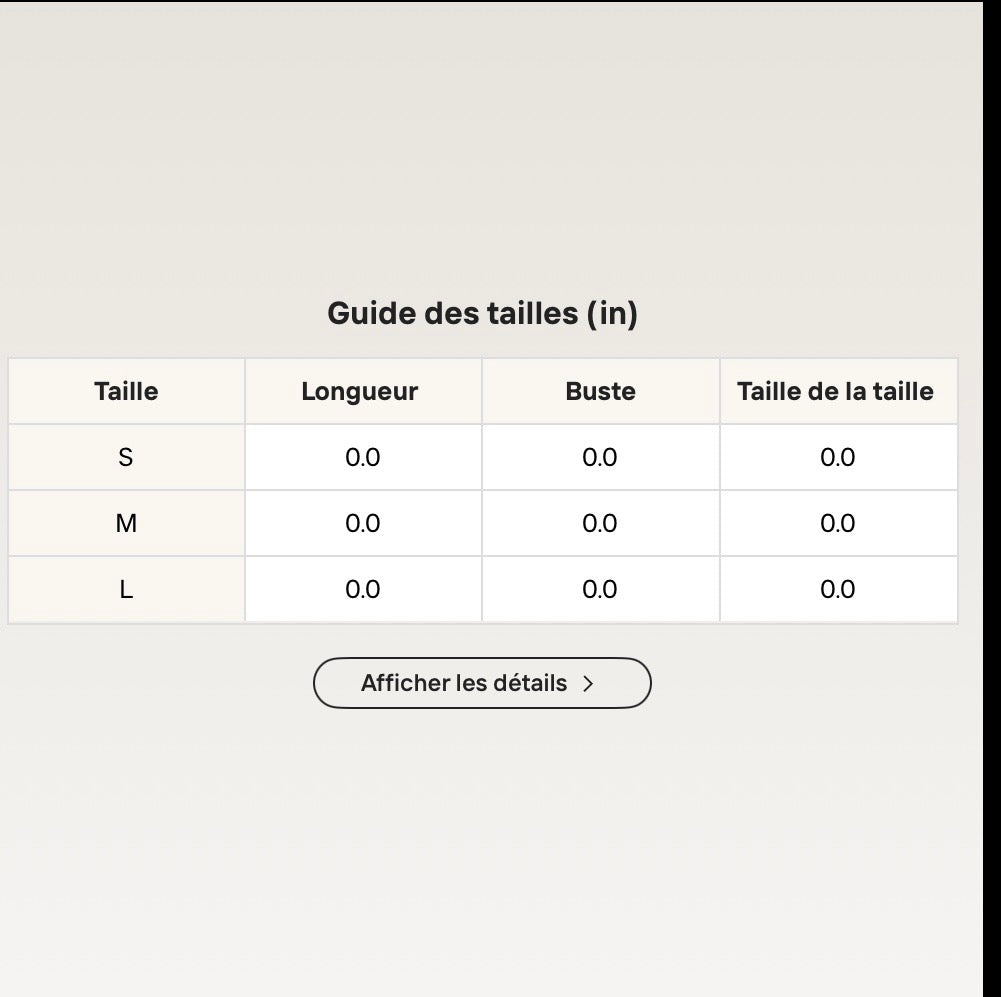This screenshot has width=1001, height=997.
Task: Click the L size row label
Action: pos(126,589)
